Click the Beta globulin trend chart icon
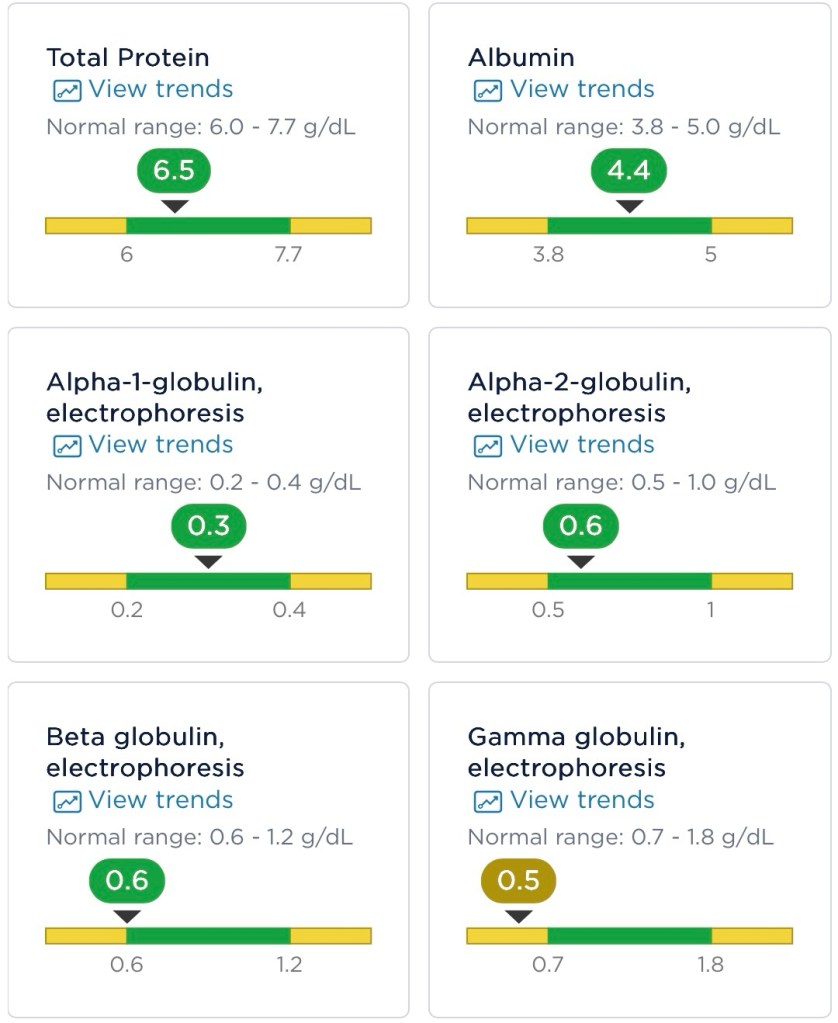838x1023 pixels. coord(66,801)
